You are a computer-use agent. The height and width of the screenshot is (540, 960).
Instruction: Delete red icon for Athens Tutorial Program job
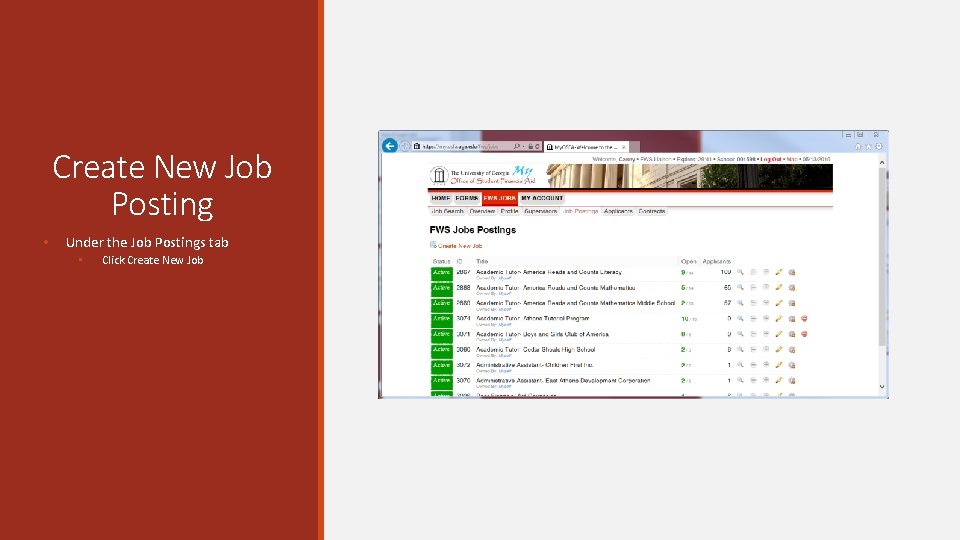[804, 319]
